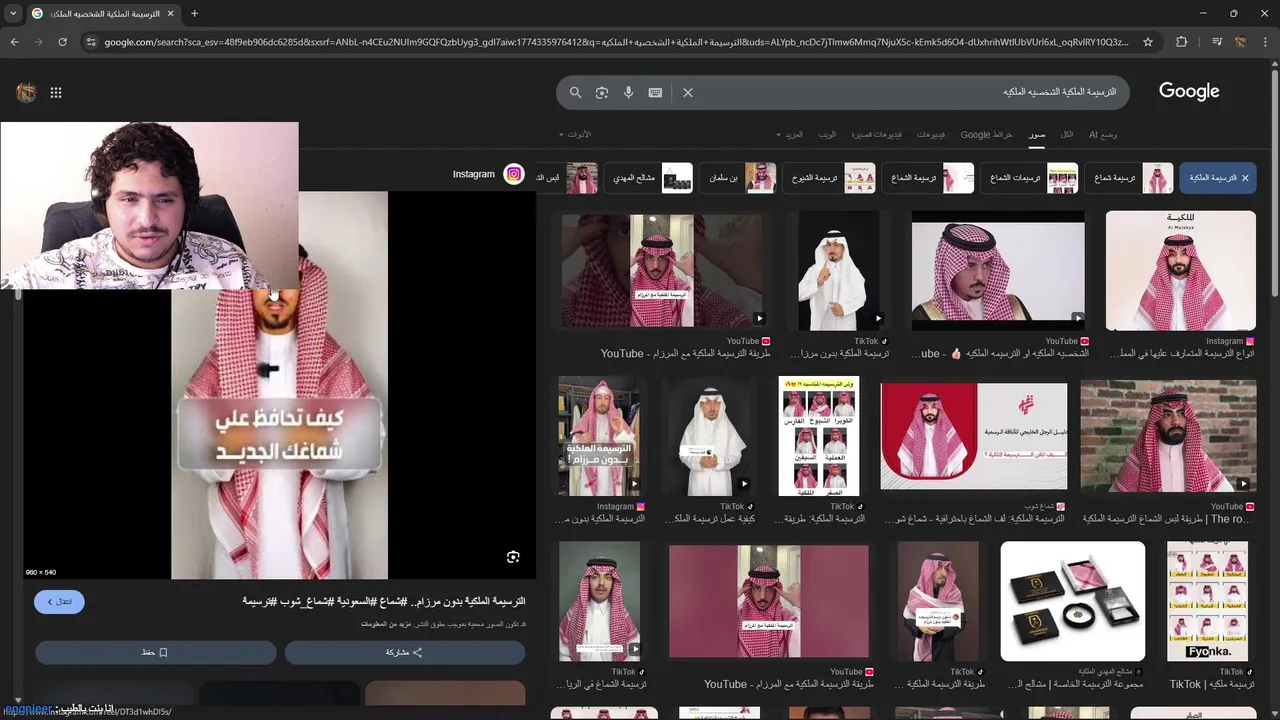1280x720 pixels.
Task: Click the large preview image in the side panel
Action: (x=279, y=385)
